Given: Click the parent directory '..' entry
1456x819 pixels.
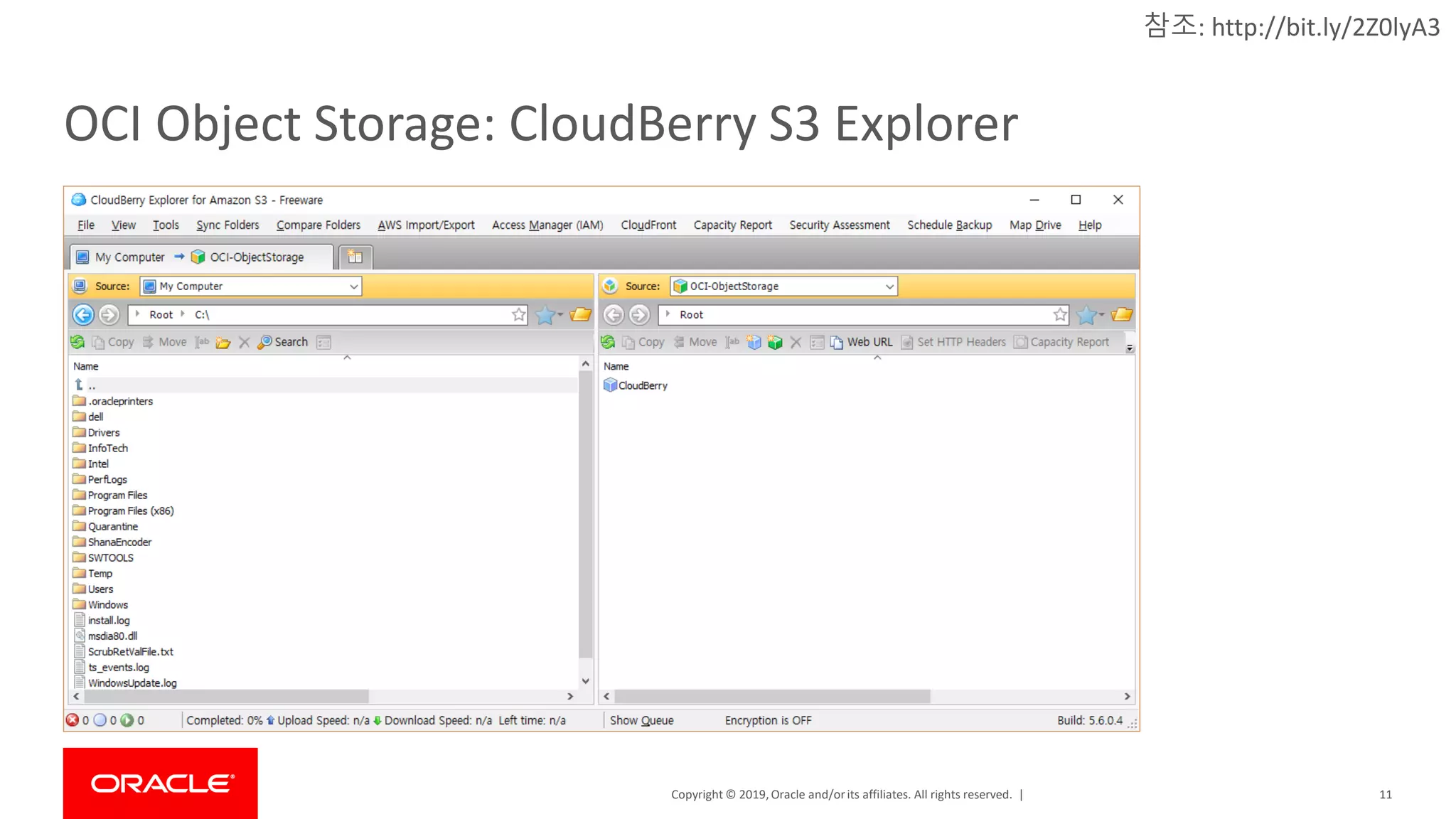Looking at the screenshot, I should pyautogui.click(x=85, y=385).
